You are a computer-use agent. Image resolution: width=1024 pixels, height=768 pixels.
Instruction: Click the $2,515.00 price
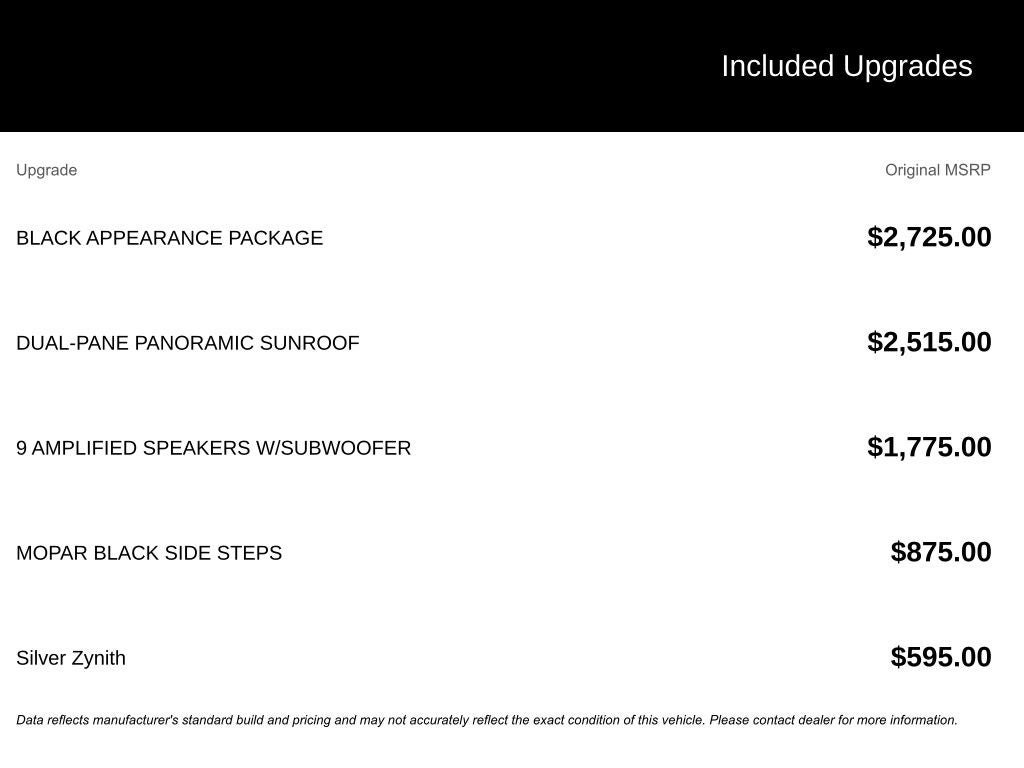coord(929,342)
